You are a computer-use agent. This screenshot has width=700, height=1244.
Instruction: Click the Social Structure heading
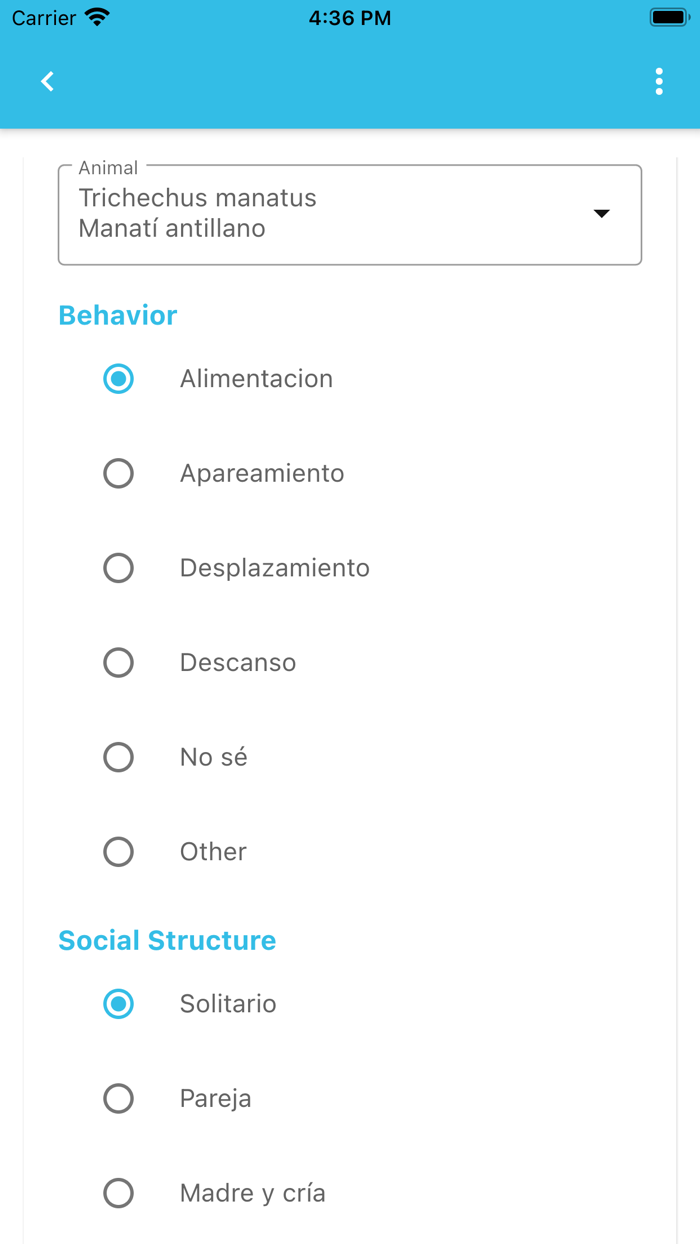point(167,940)
